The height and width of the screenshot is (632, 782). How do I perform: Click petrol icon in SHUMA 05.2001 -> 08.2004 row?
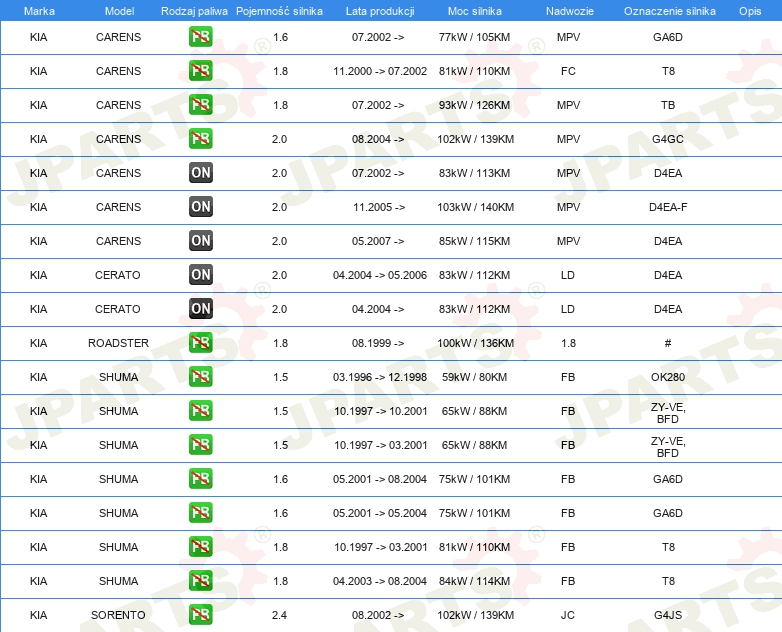200,478
